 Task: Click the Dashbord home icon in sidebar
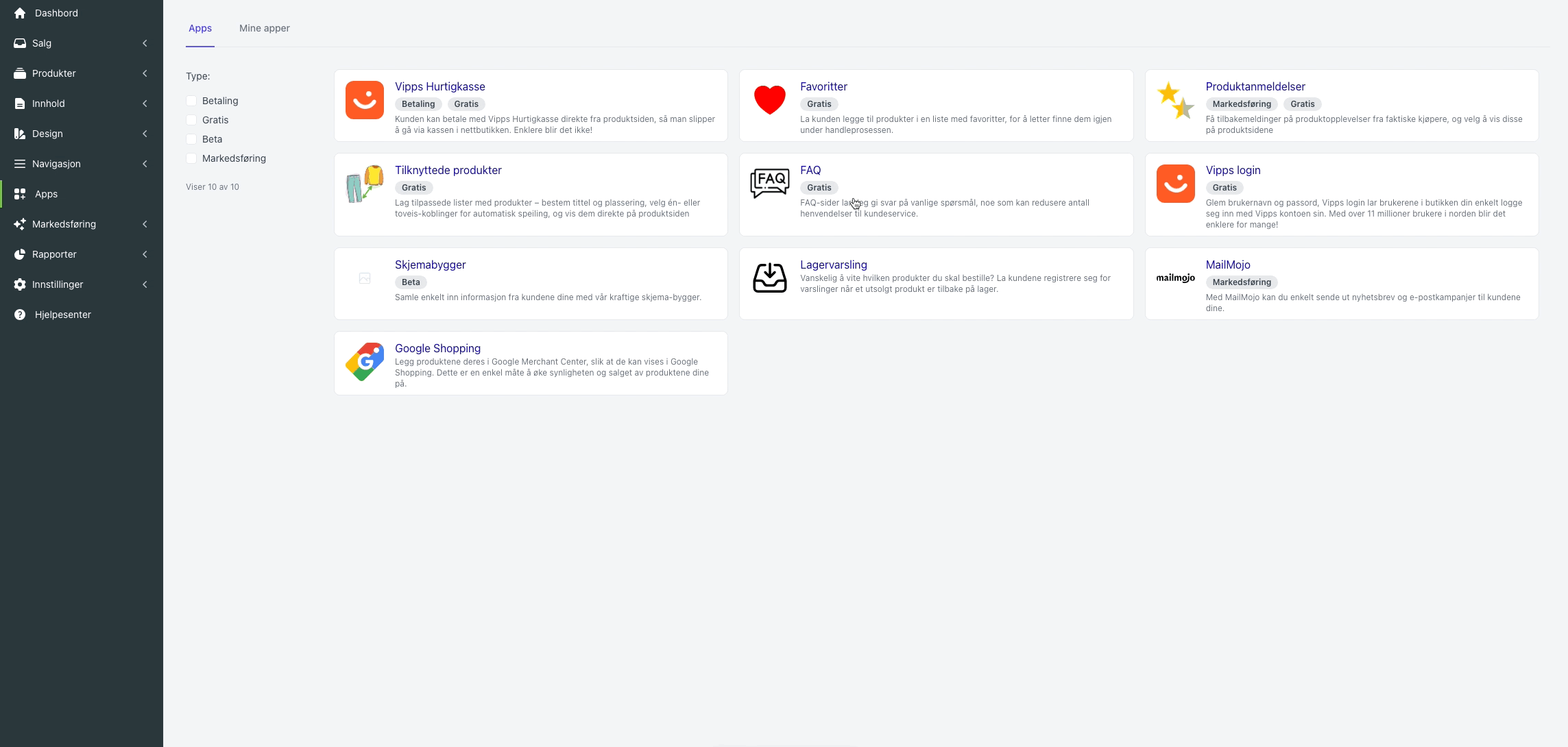[20, 13]
